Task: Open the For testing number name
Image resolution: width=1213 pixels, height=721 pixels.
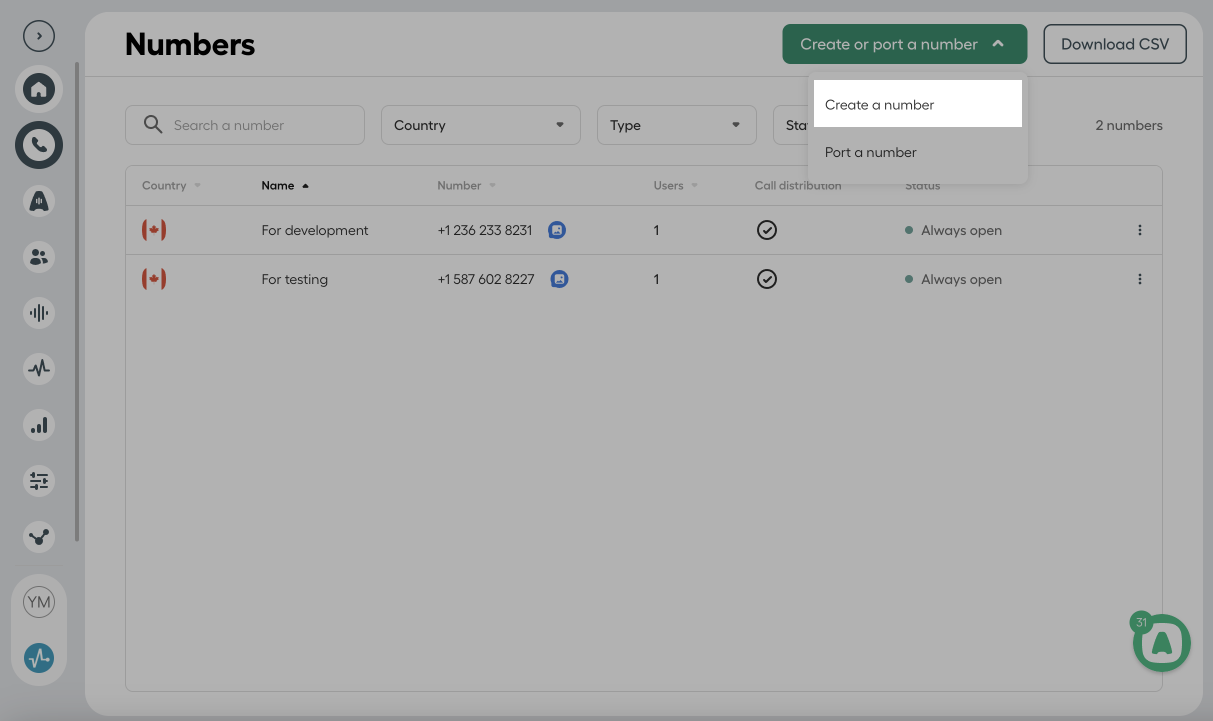Action: 295,279
